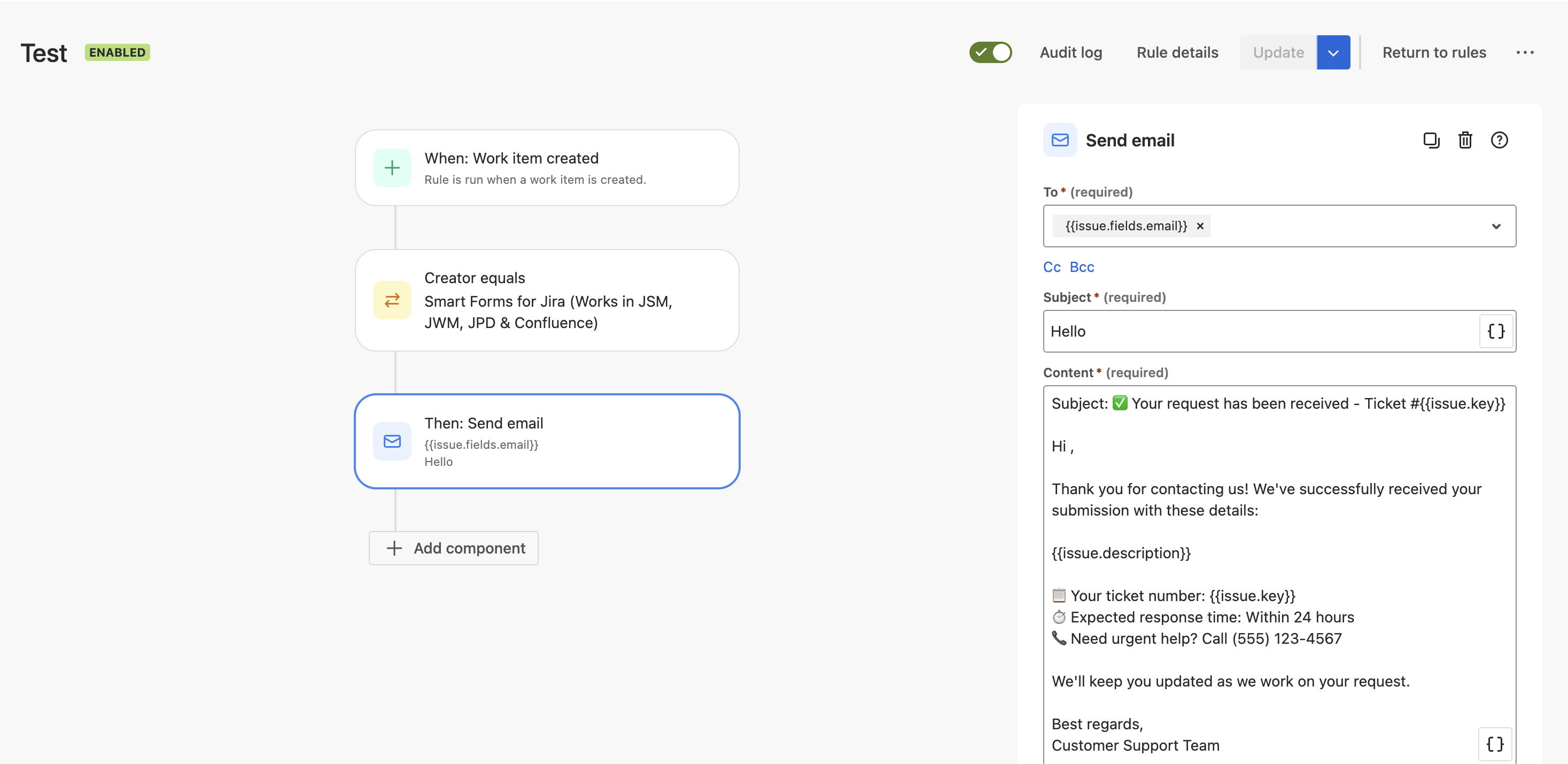
Task: Remove the {{issue.fields.email}} recipient chip
Action: pos(1200,227)
